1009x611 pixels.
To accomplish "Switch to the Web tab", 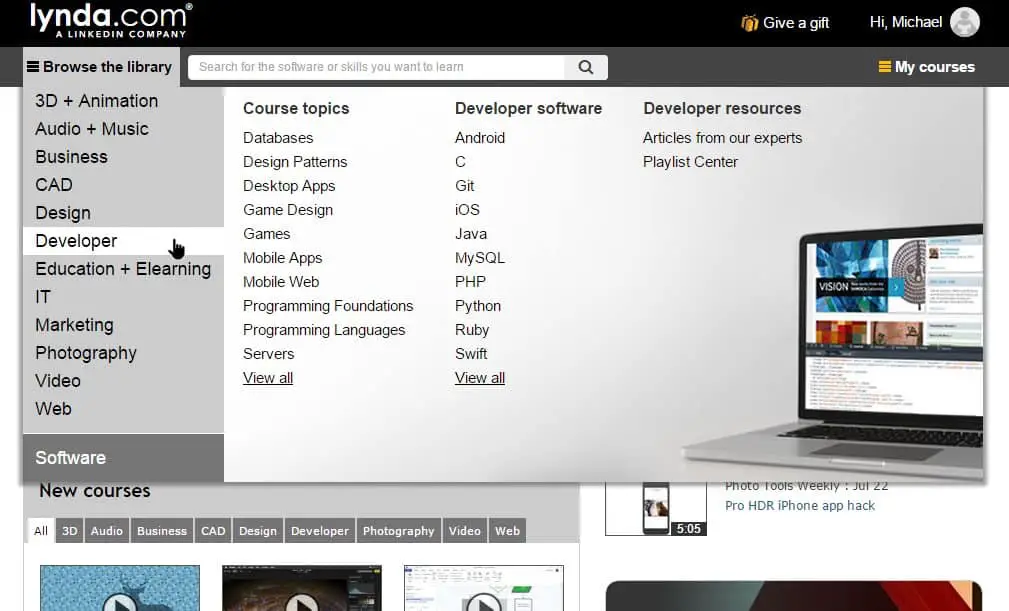I will tap(507, 531).
